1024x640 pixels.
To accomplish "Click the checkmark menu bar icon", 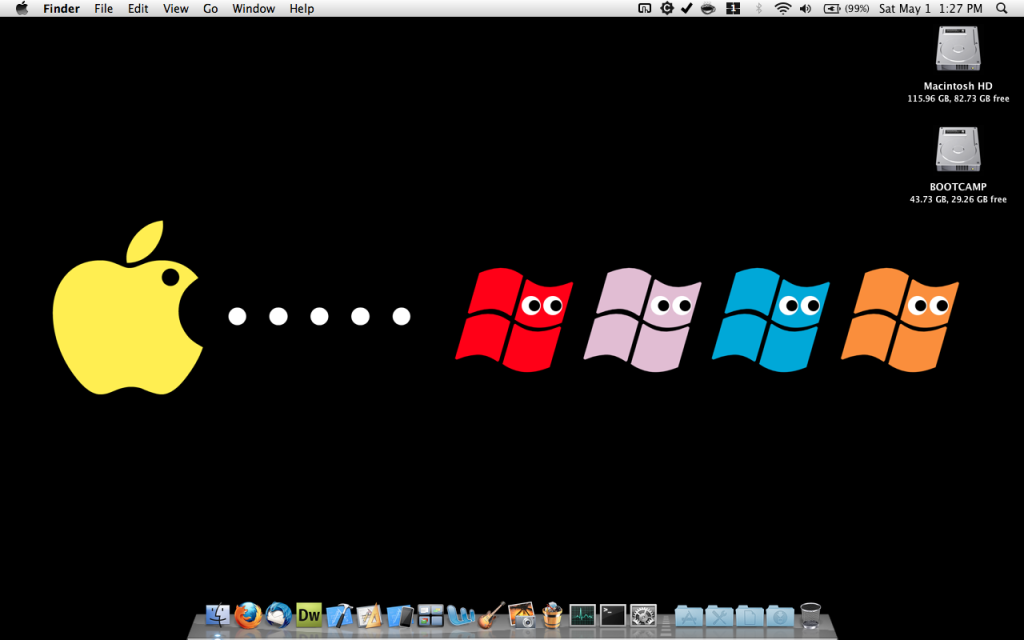I will [686, 8].
